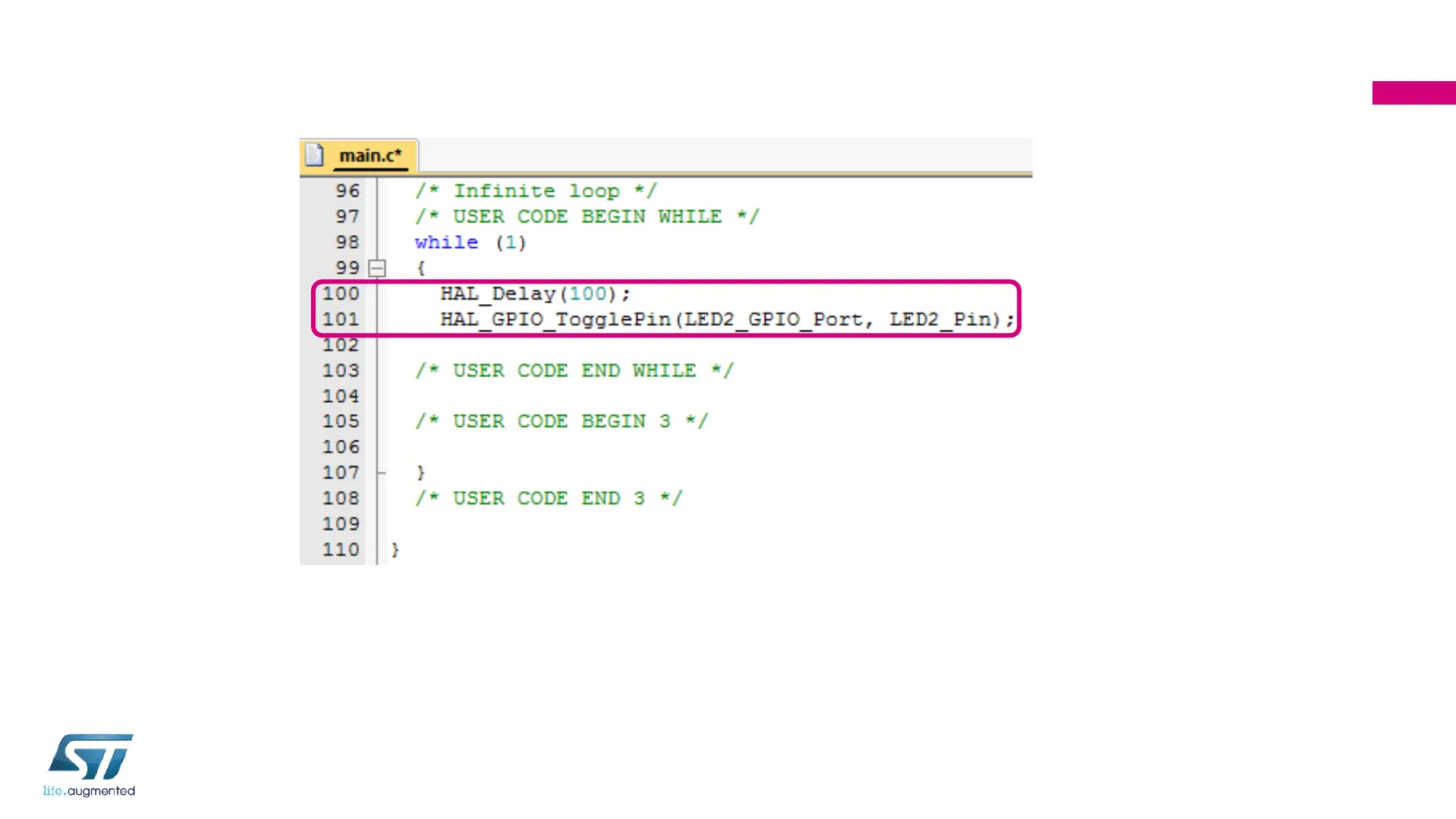Click the closing brace on line 107
This screenshot has height=819, width=1456.
(420, 473)
